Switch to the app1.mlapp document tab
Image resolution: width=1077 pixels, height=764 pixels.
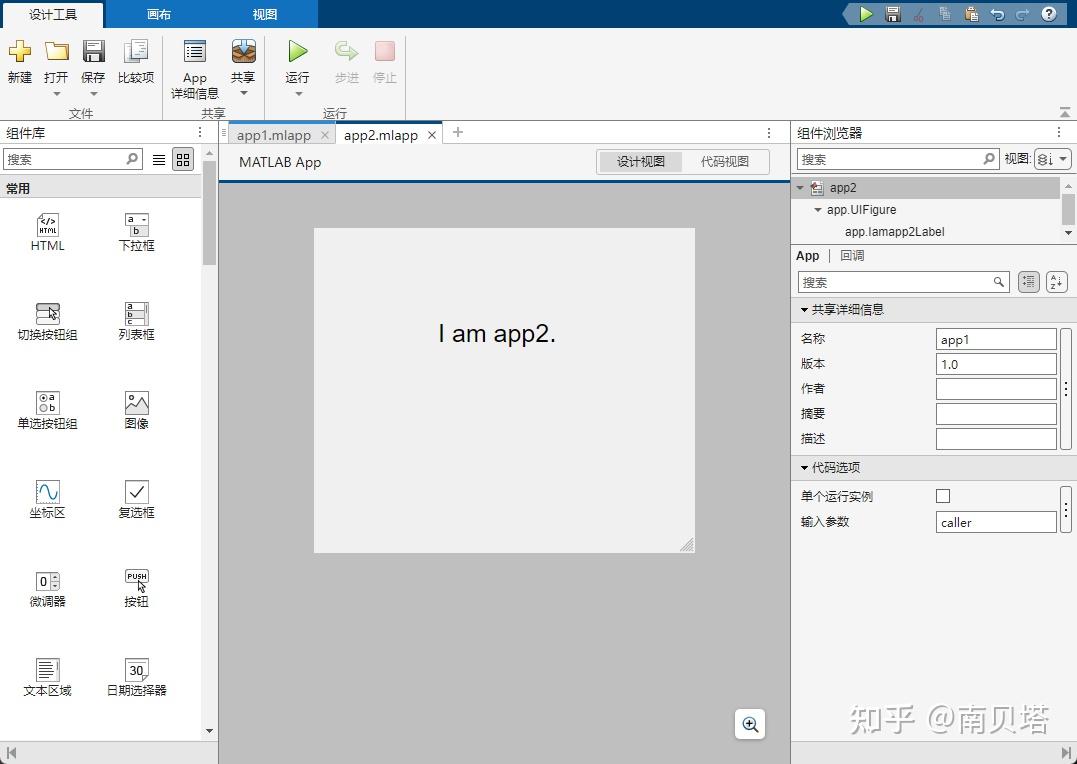point(277,133)
